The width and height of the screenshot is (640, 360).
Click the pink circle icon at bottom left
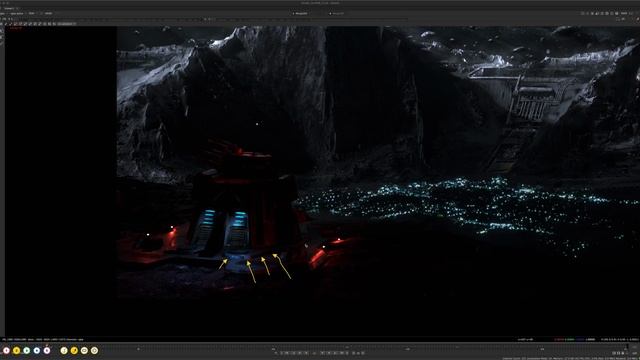[6, 350]
